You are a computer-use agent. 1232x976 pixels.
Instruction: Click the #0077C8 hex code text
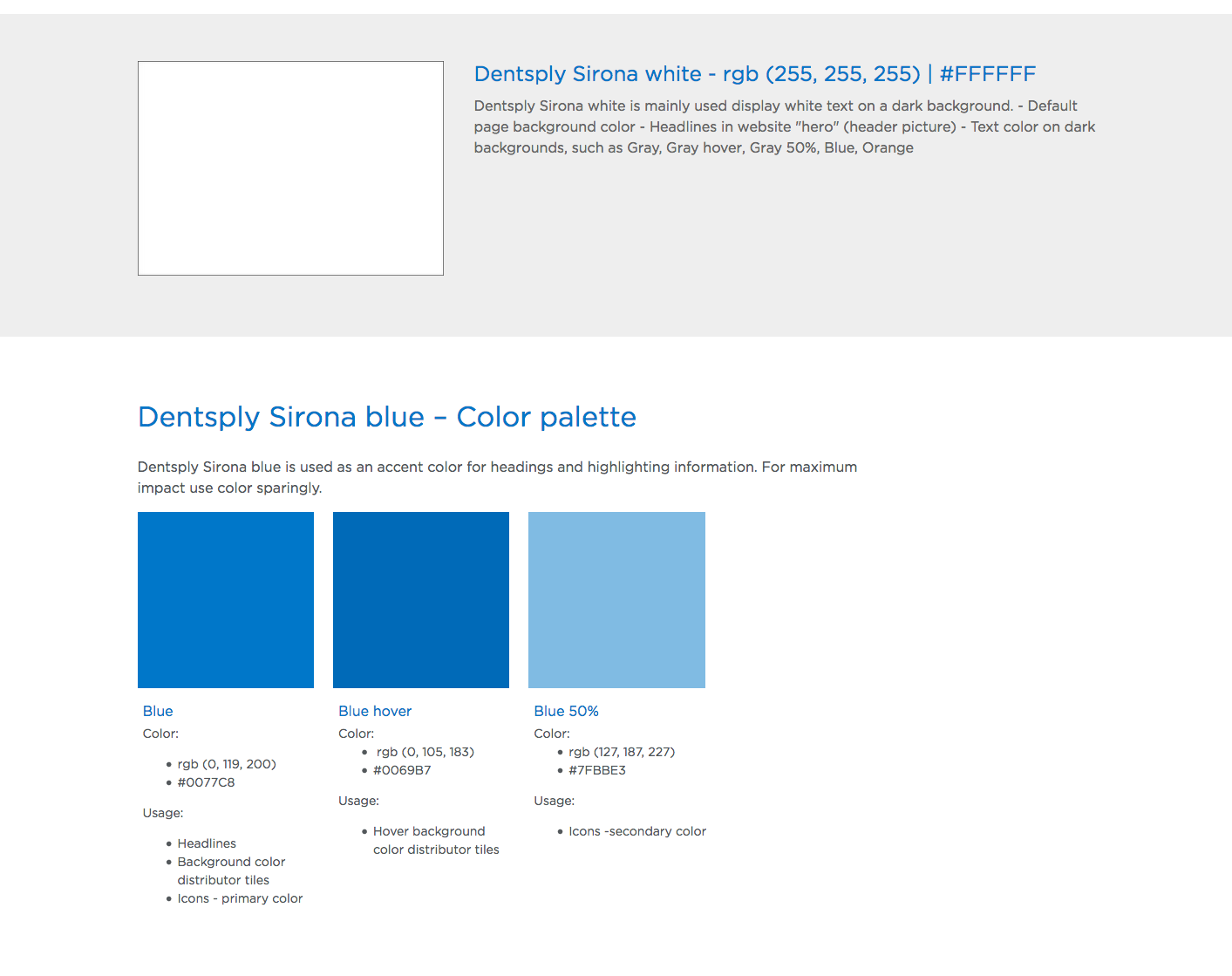coord(206,782)
